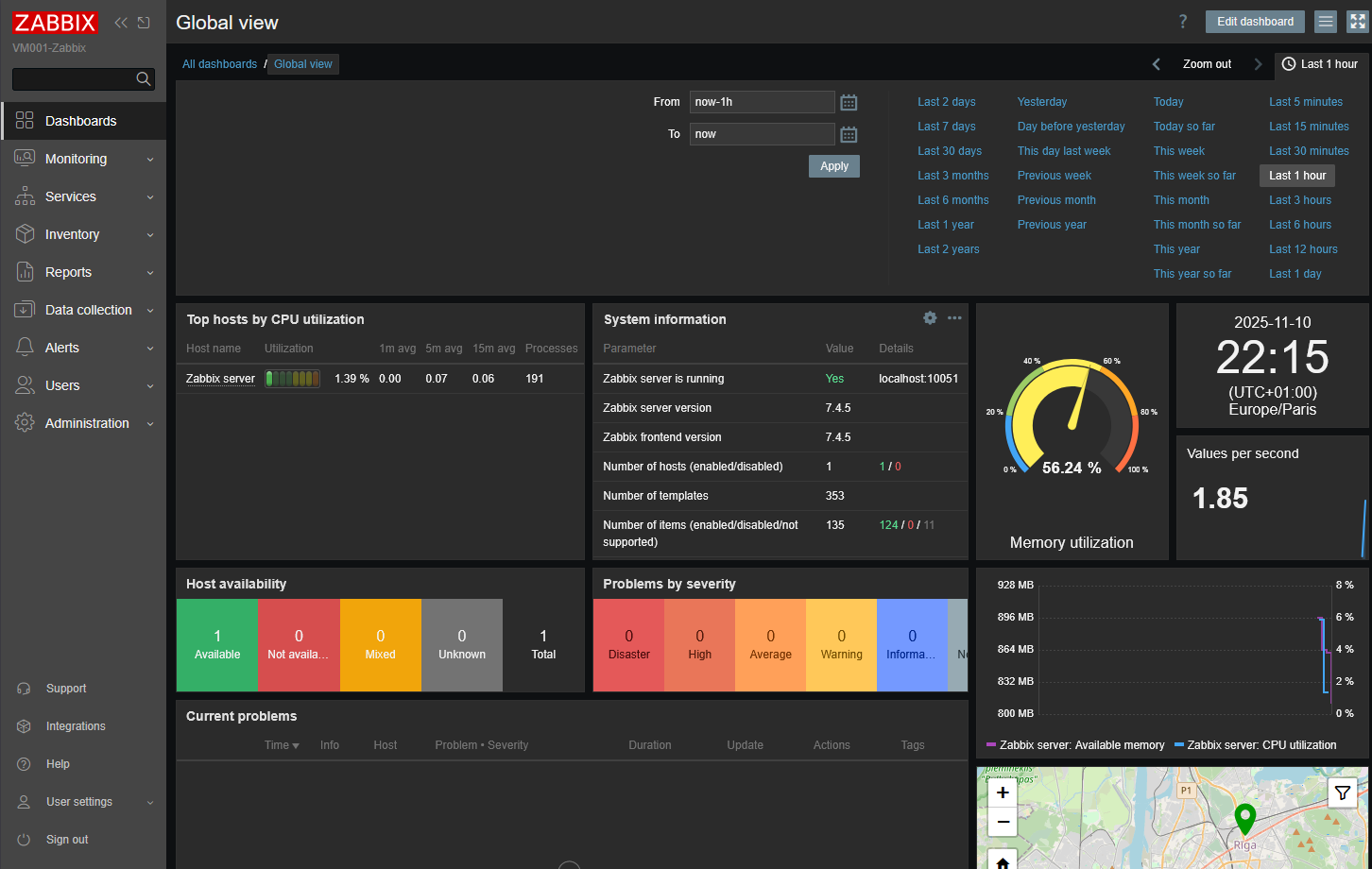
Task: Open System information widget gear settings
Action: (930, 318)
